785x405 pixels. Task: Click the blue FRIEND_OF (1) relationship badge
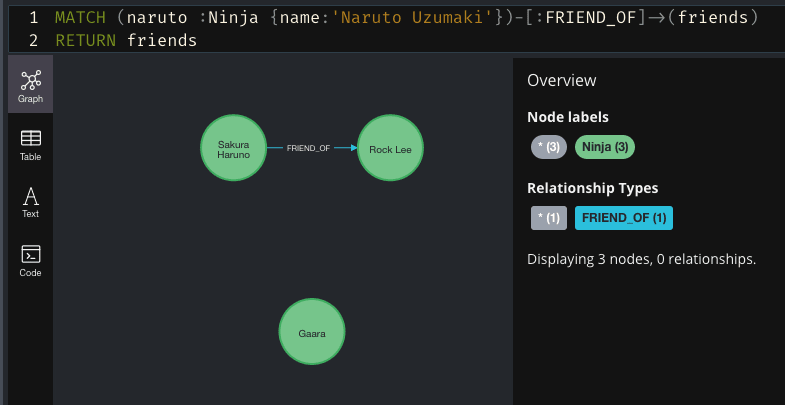[624, 218]
